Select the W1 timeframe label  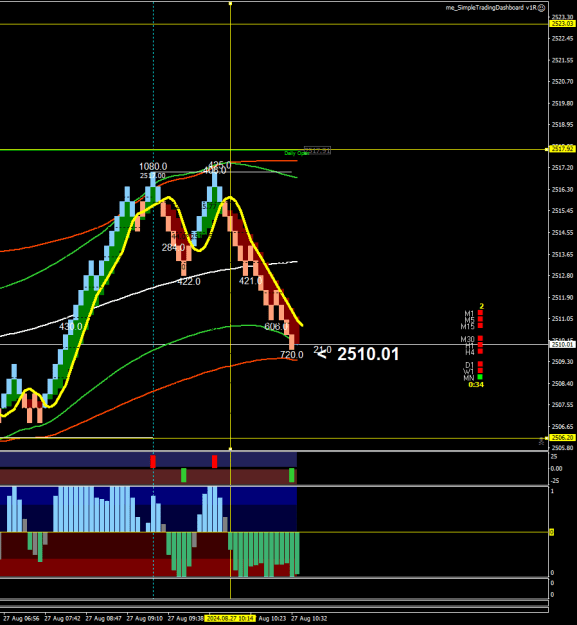[468, 371]
